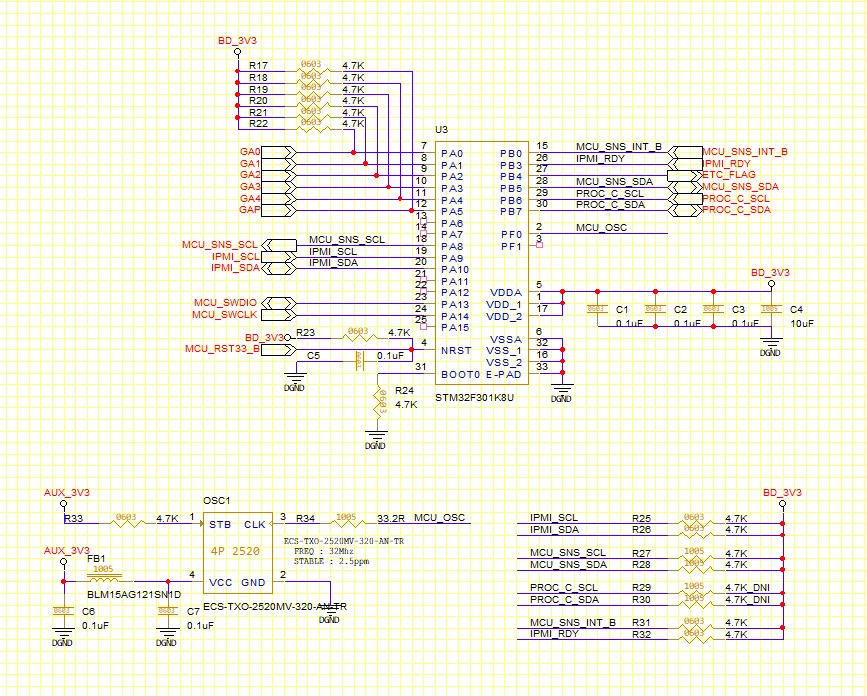
Task: Click the DGND ground symbol under C6
Action: [62, 636]
